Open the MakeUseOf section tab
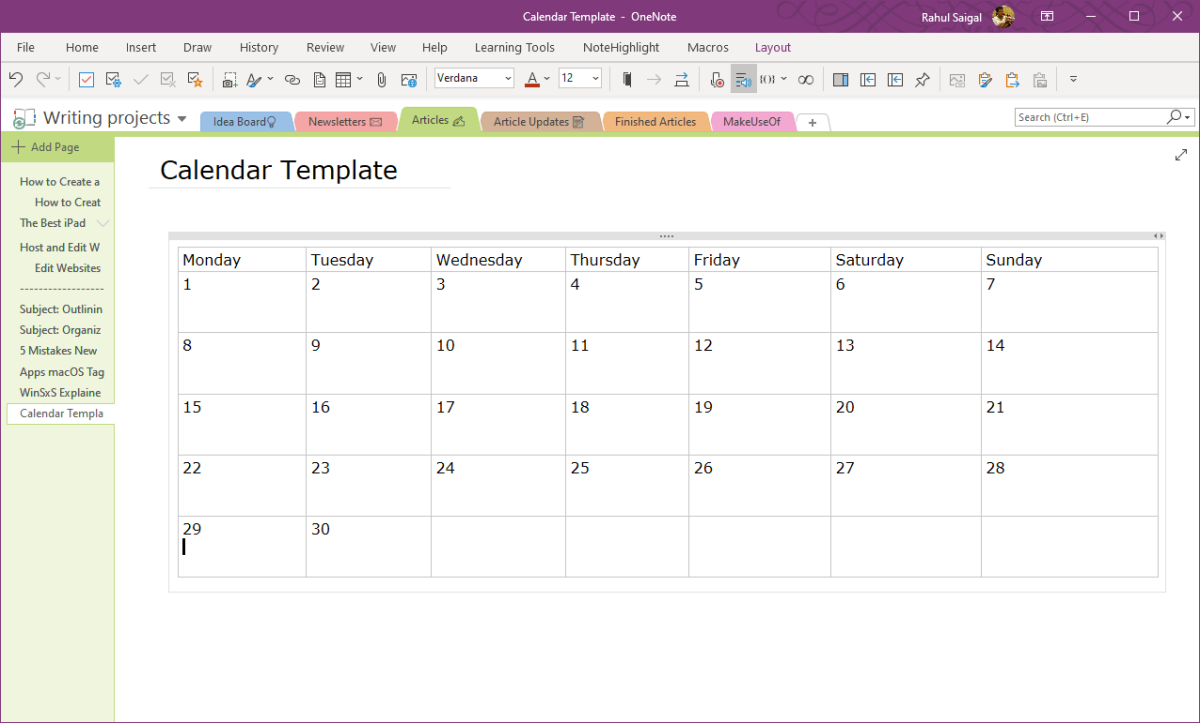Viewport: 1200px width, 723px height. click(x=752, y=122)
